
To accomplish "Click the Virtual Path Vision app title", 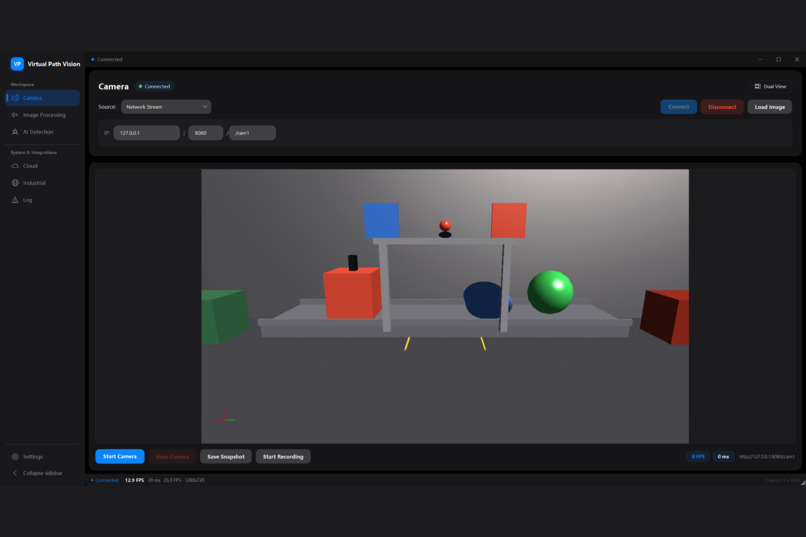I will [54, 64].
